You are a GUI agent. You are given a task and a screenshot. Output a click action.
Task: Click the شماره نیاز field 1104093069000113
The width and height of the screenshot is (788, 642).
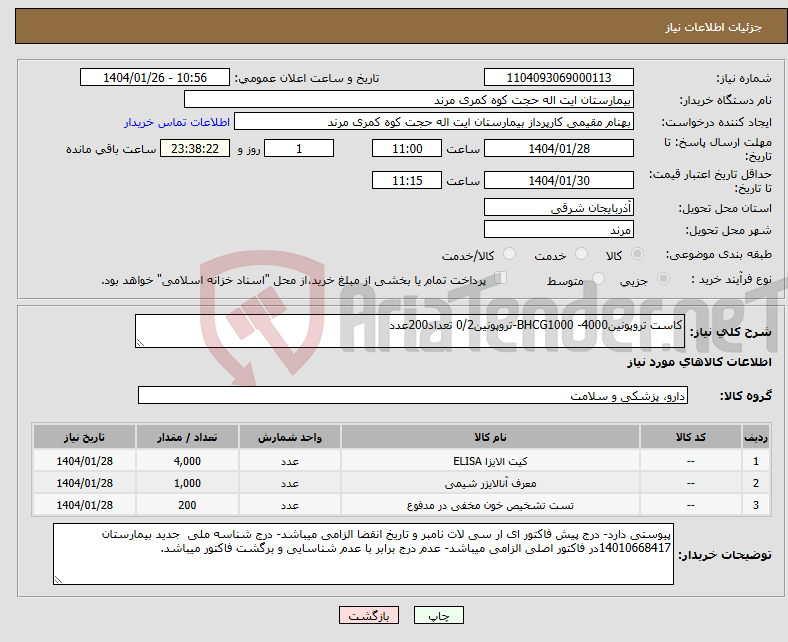click(558, 77)
